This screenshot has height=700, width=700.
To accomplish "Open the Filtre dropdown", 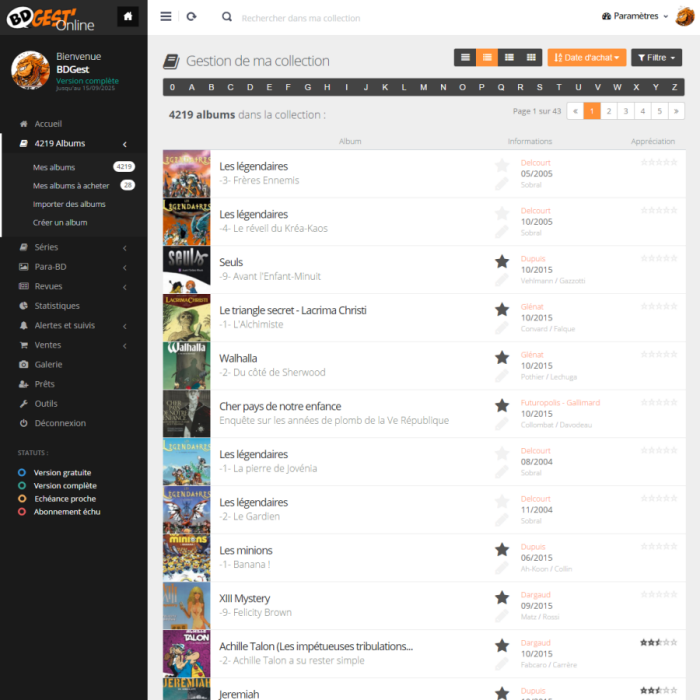I will pyautogui.click(x=656, y=57).
